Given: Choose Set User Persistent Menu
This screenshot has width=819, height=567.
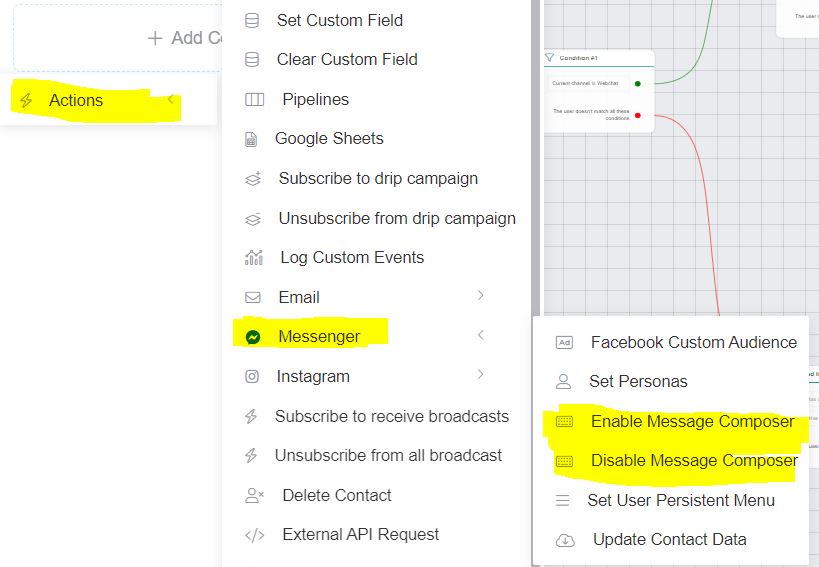Looking at the screenshot, I should tap(680, 500).
